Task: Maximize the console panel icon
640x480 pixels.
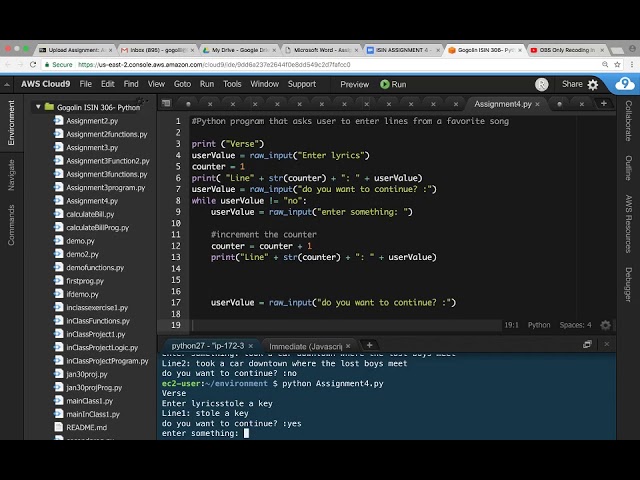Action: (587, 344)
